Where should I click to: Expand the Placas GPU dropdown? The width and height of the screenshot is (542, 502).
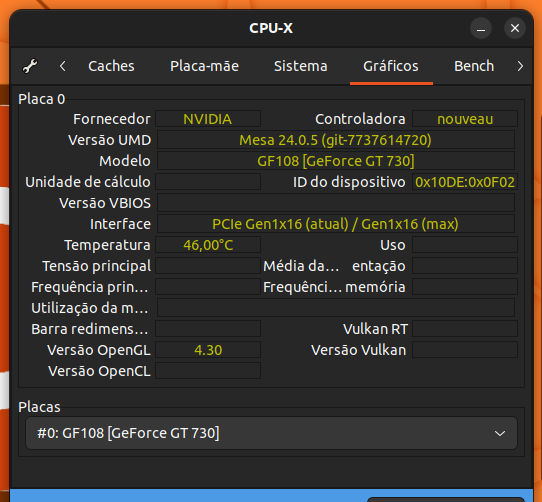point(271,433)
